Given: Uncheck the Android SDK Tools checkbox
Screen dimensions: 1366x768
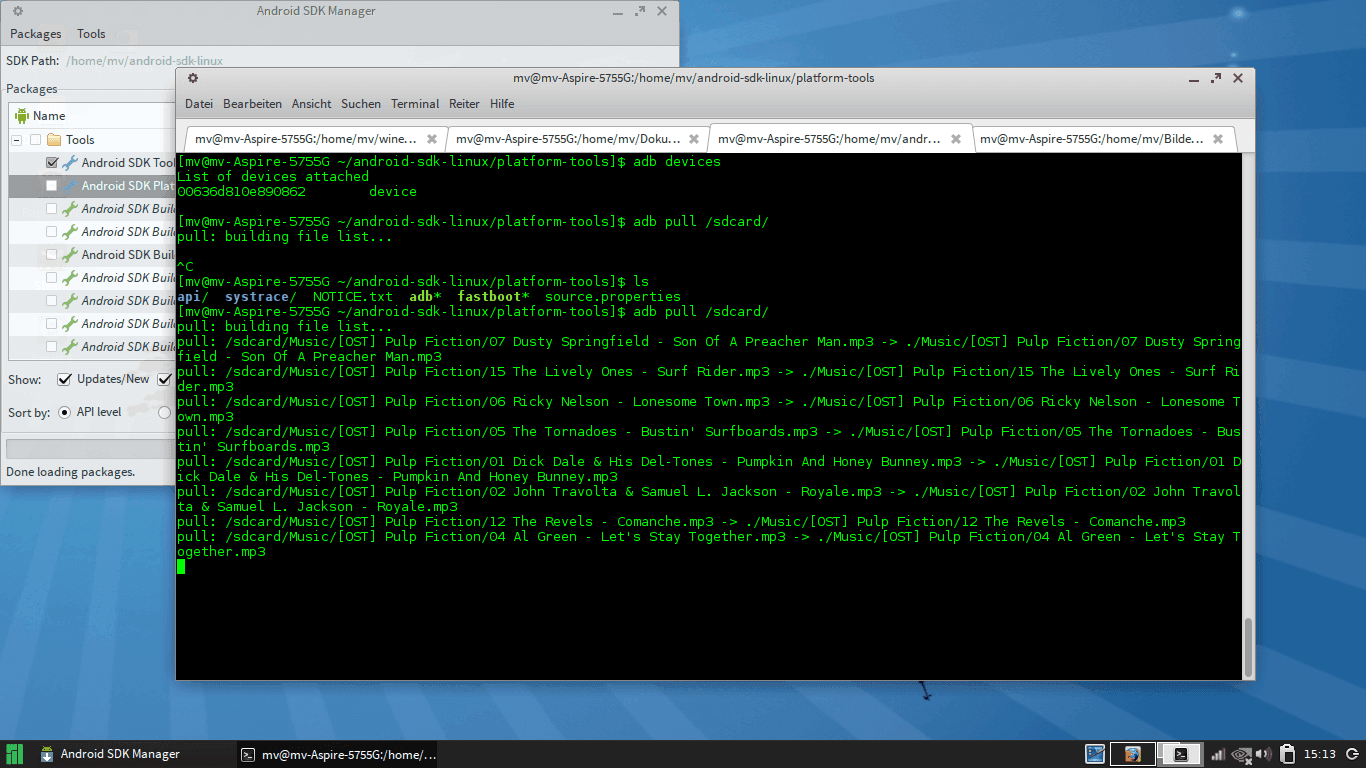Looking at the screenshot, I should tap(52, 162).
